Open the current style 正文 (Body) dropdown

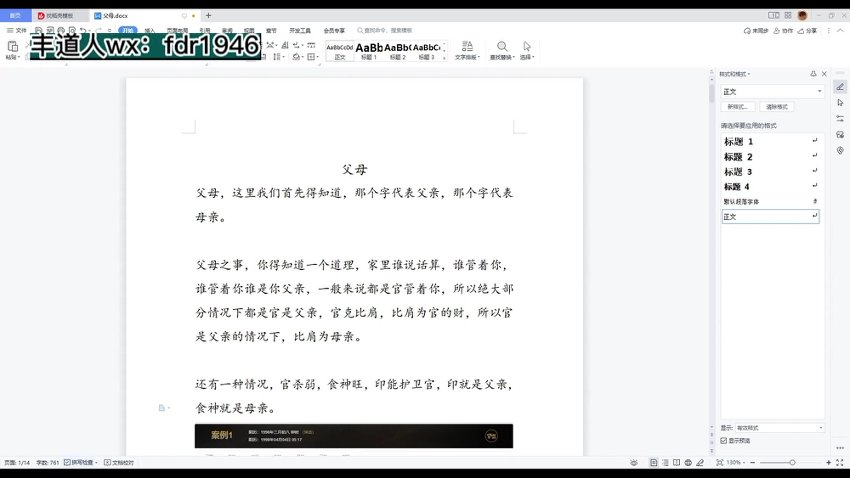(x=772, y=92)
